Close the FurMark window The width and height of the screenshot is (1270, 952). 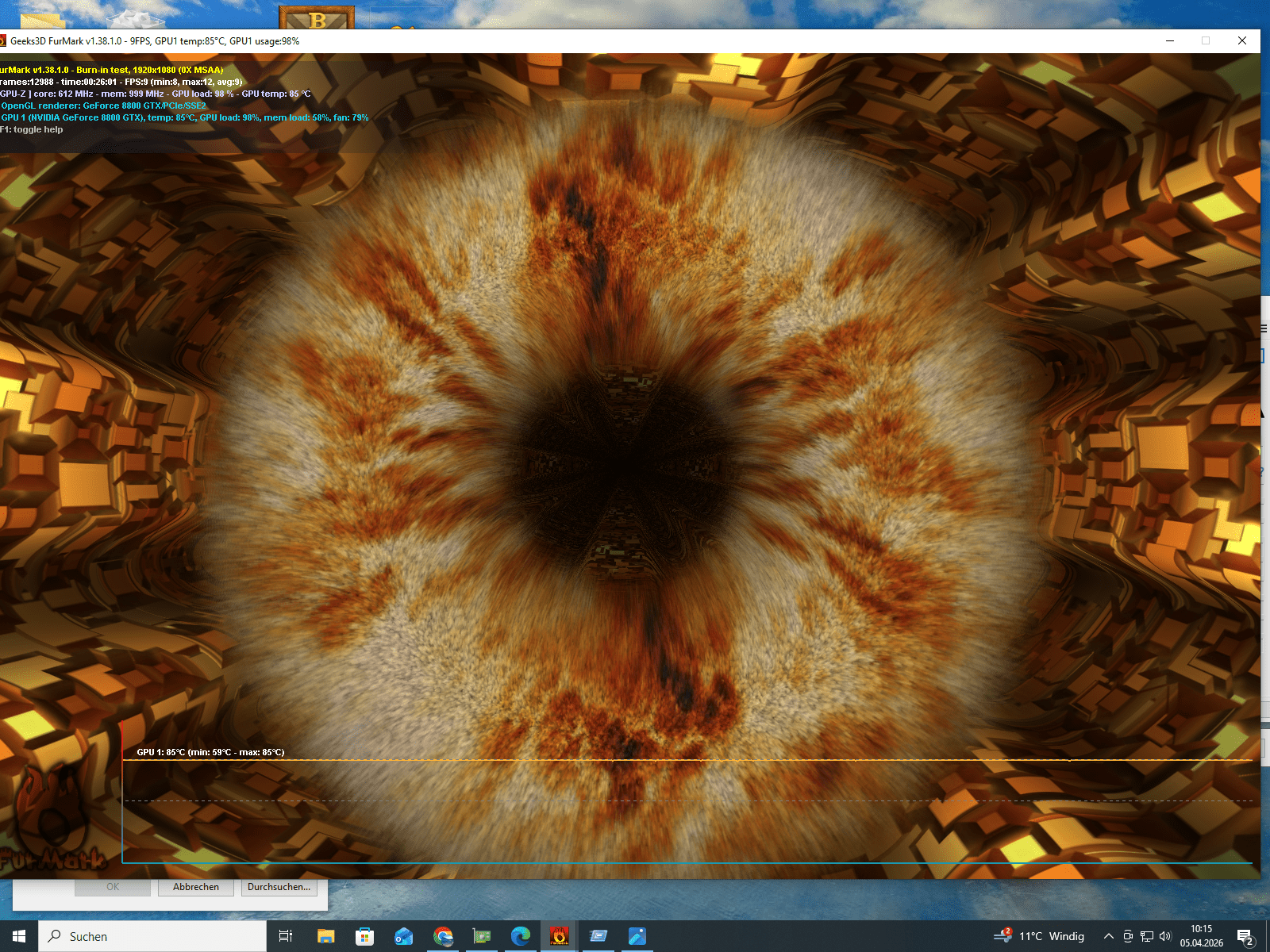[x=1242, y=41]
